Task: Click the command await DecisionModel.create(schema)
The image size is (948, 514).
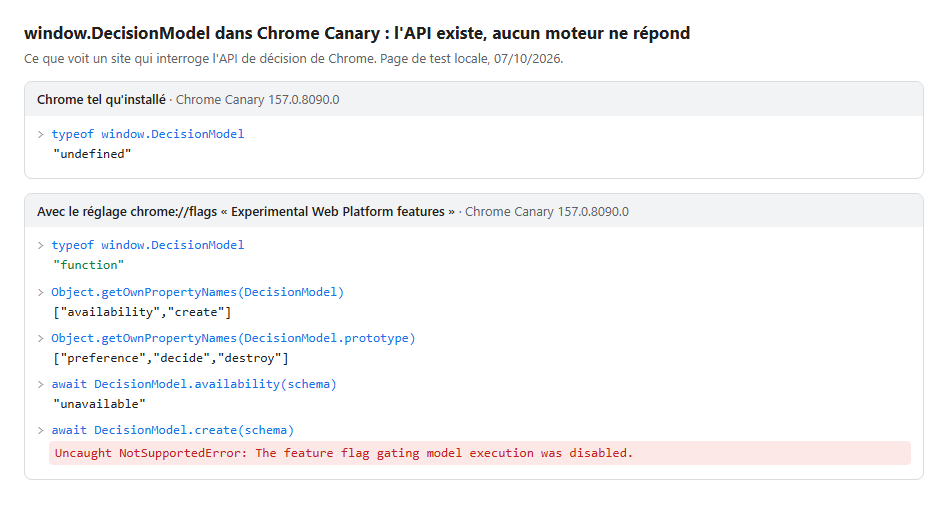Action: pyautogui.click(x=172, y=430)
